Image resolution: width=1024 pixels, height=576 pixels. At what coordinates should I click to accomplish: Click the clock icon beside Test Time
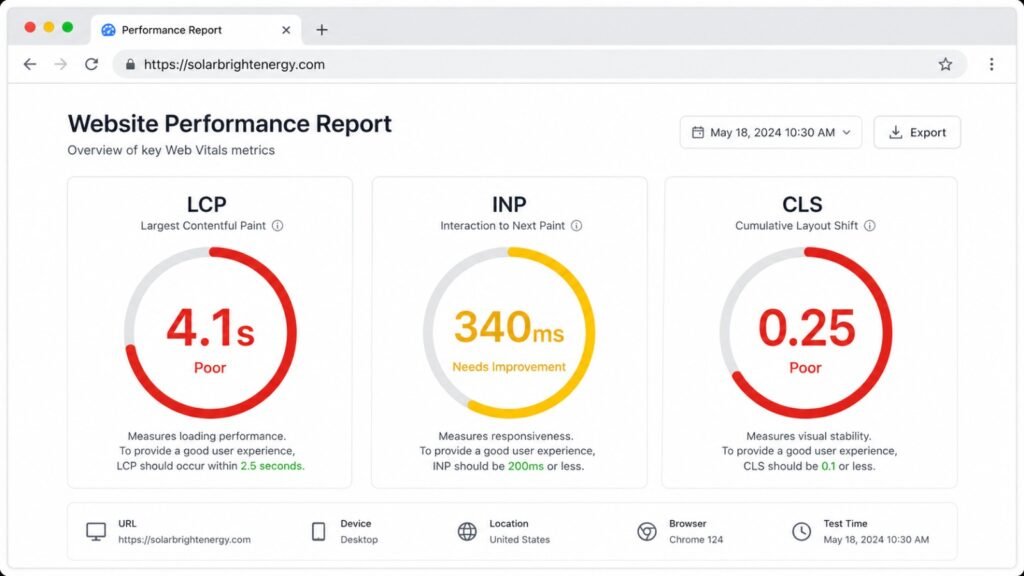(801, 532)
